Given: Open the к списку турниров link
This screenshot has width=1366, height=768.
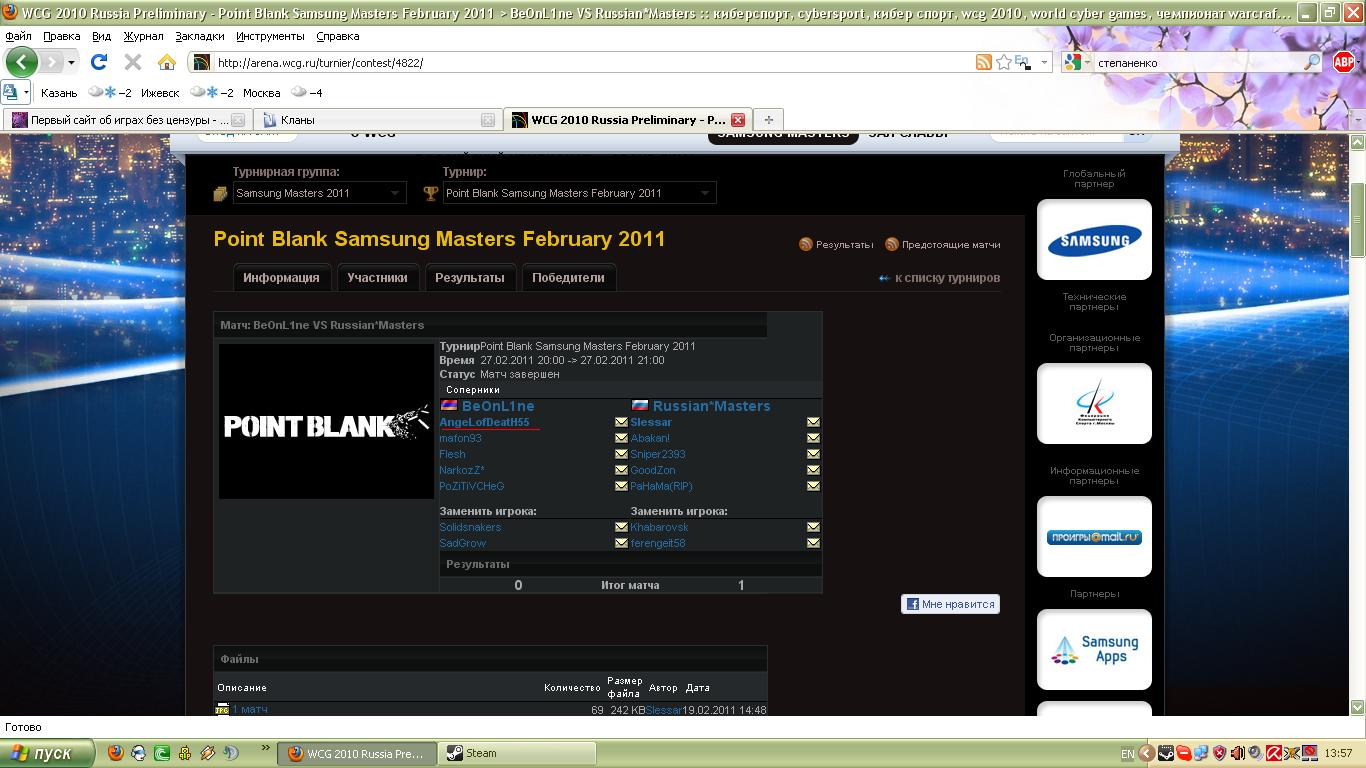Looking at the screenshot, I should [x=946, y=278].
